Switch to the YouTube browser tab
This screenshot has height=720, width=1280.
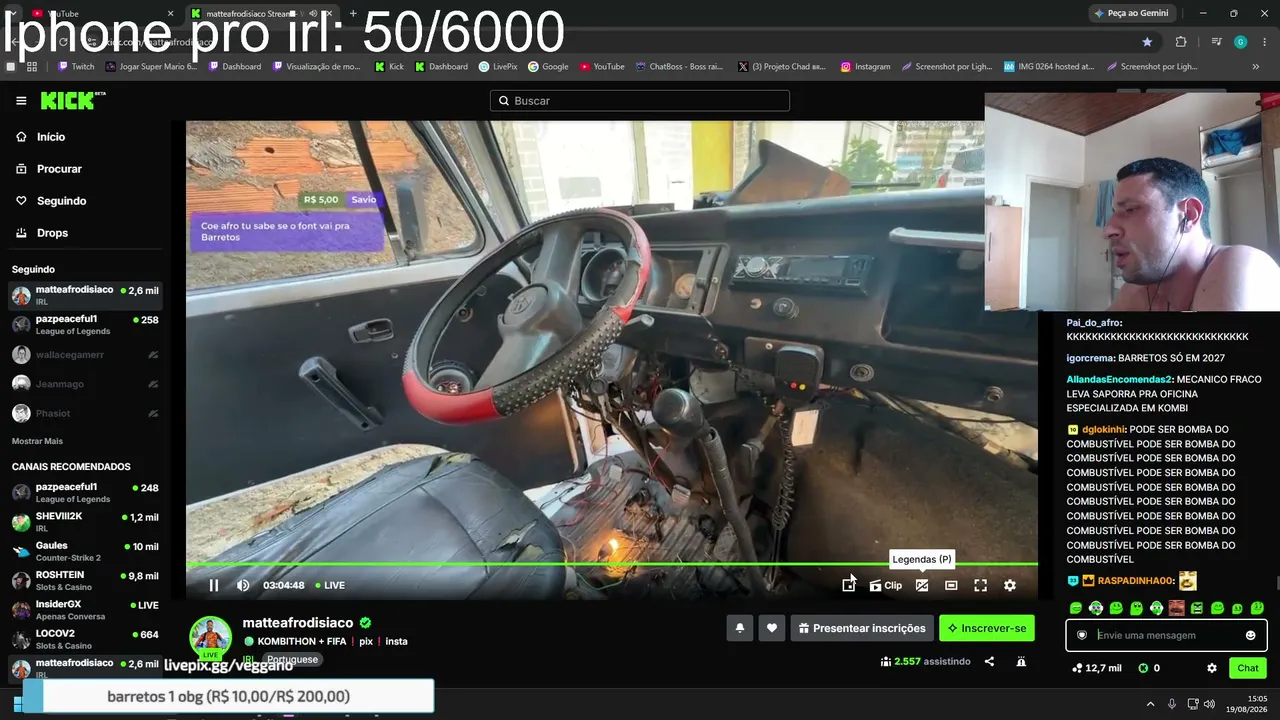(100, 13)
